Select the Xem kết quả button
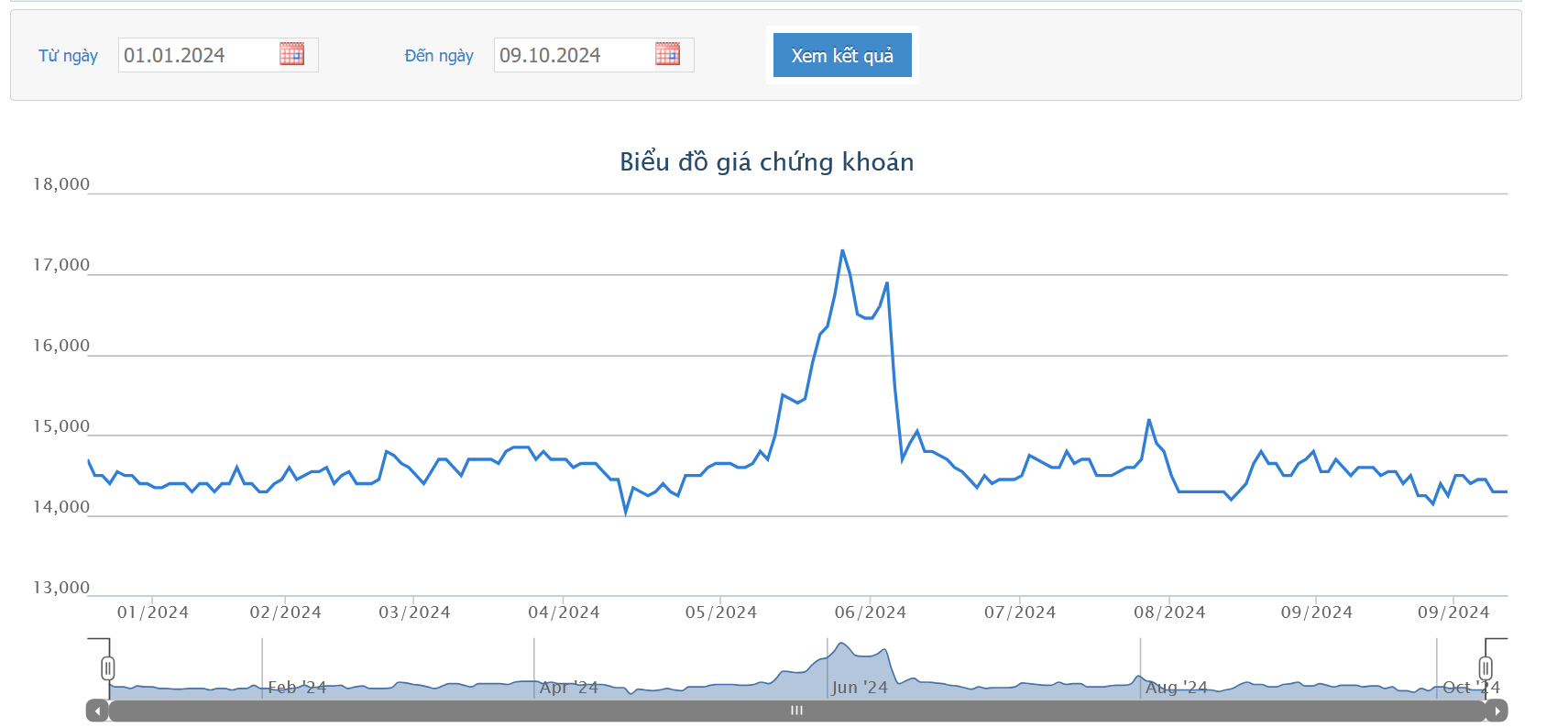 [842, 55]
